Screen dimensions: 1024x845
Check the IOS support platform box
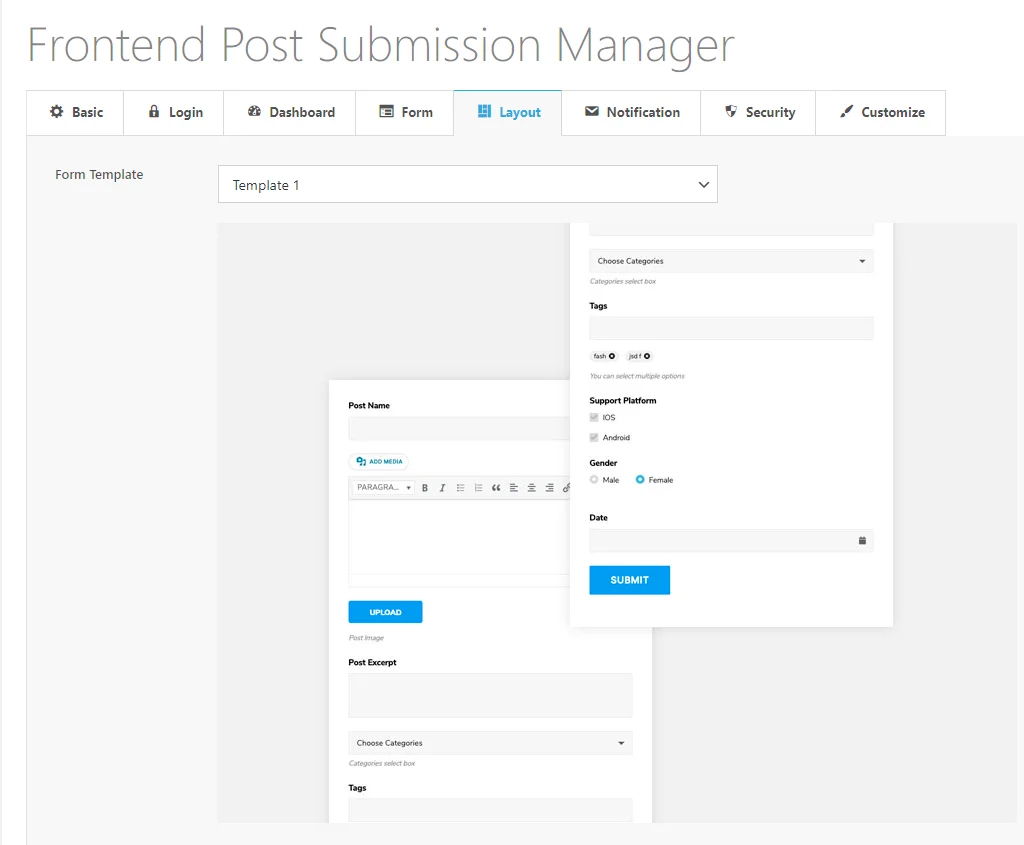tap(594, 417)
